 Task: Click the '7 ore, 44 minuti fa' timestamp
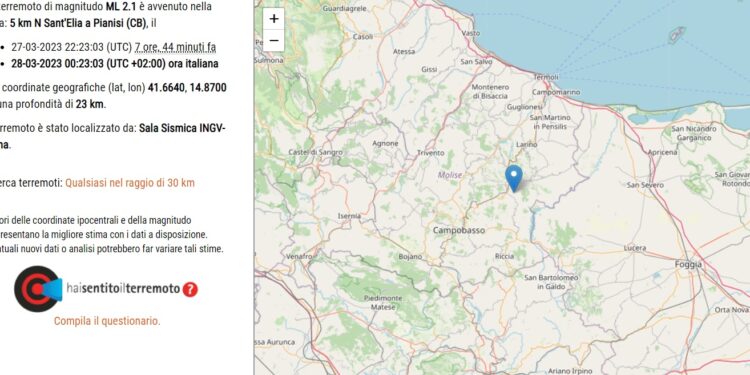pos(176,47)
